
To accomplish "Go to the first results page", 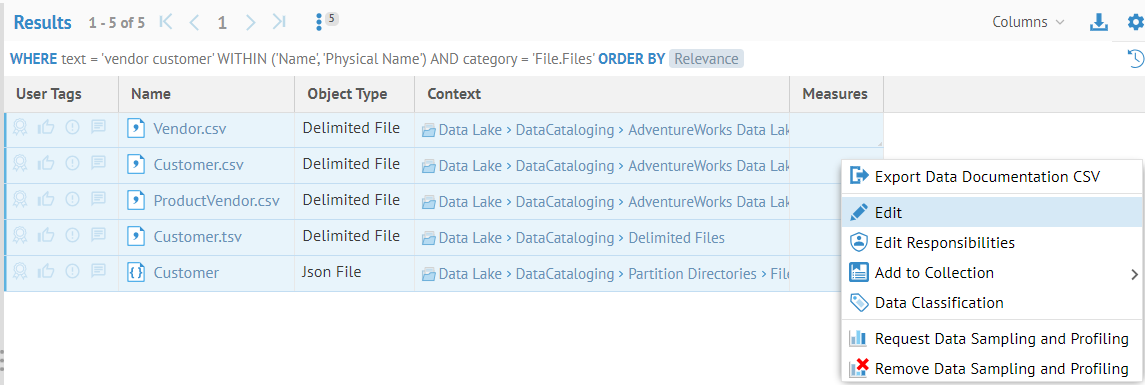I will pyautogui.click(x=166, y=23).
